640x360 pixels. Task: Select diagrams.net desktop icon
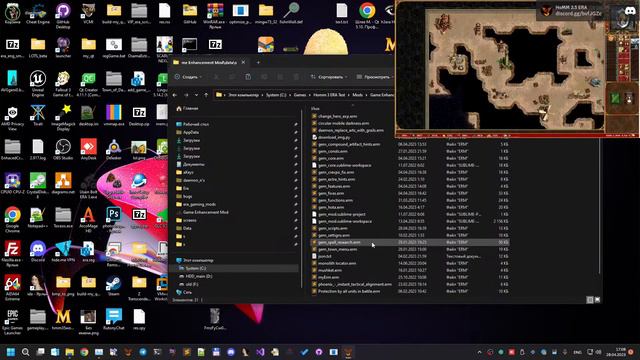coord(63,183)
